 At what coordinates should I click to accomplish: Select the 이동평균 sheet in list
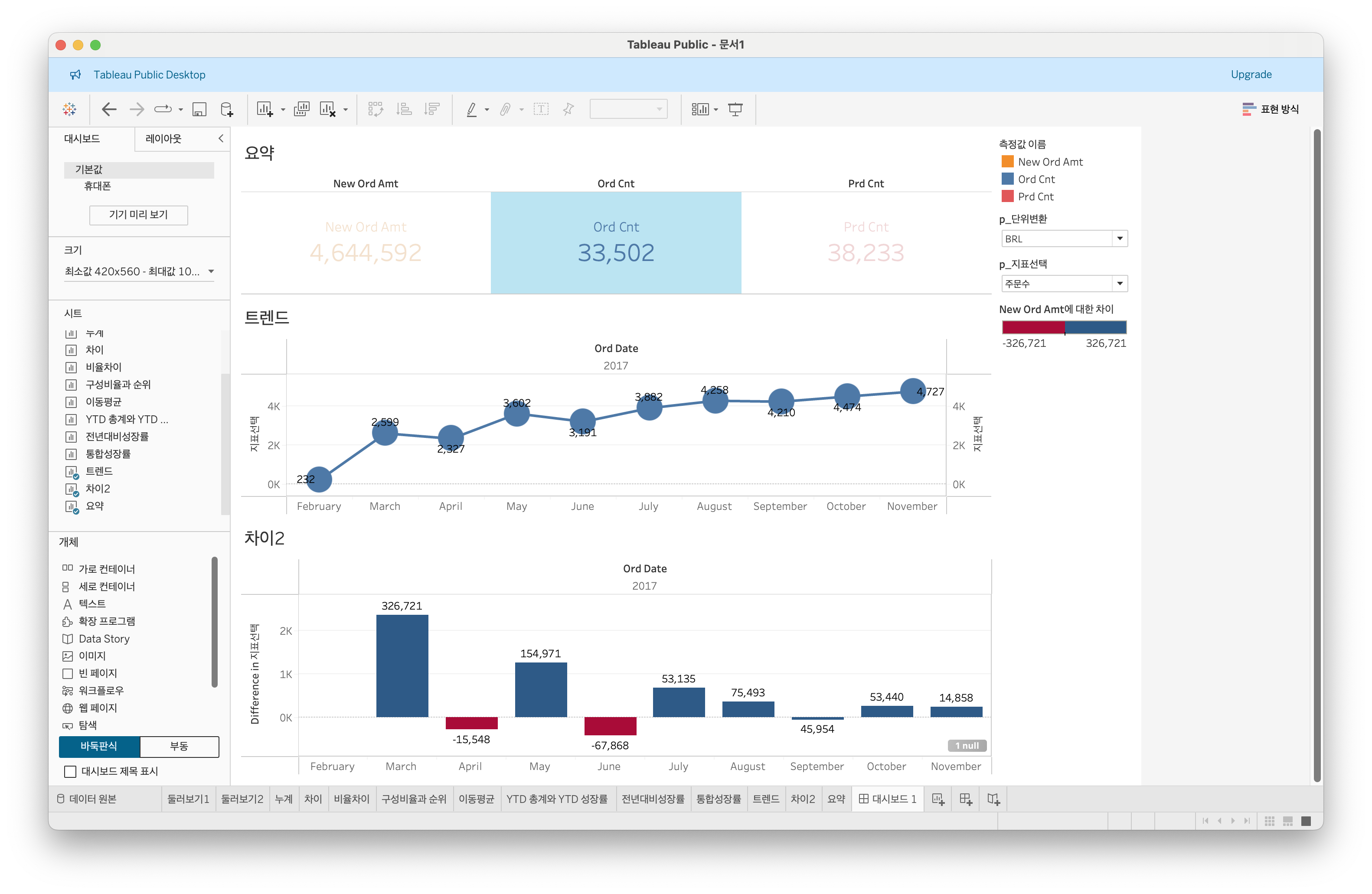click(103, 402)
